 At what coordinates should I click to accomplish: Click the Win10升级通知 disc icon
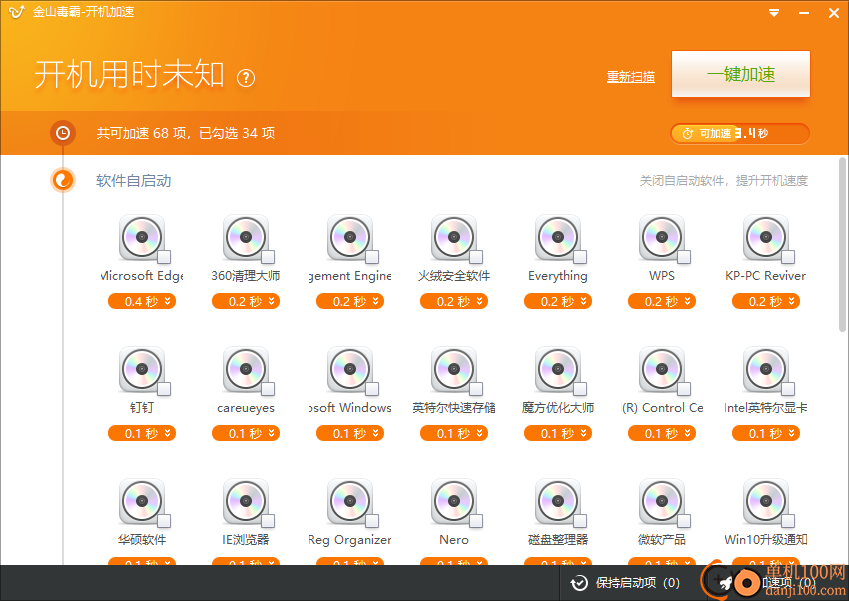(x=766, y=501)
